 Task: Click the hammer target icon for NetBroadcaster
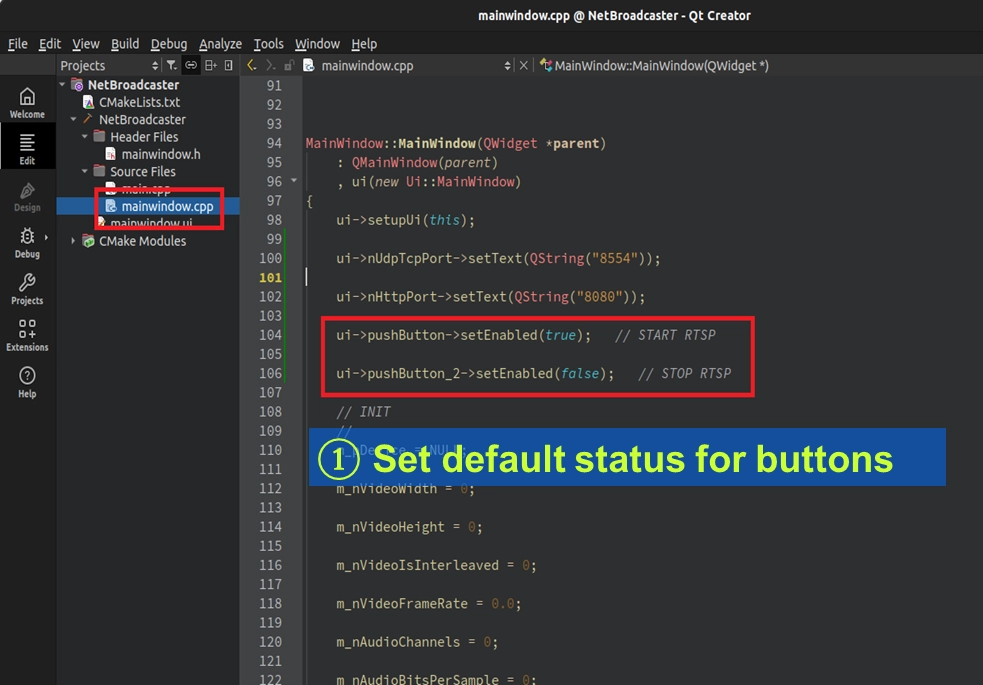88,119
